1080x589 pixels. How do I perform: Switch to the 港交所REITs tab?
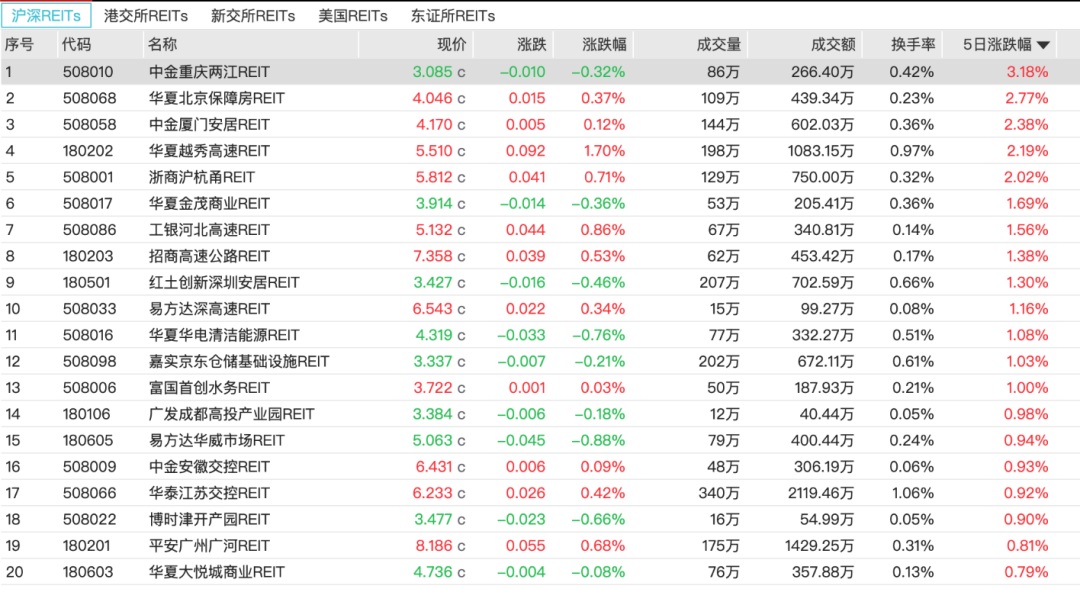click(147, 16)
